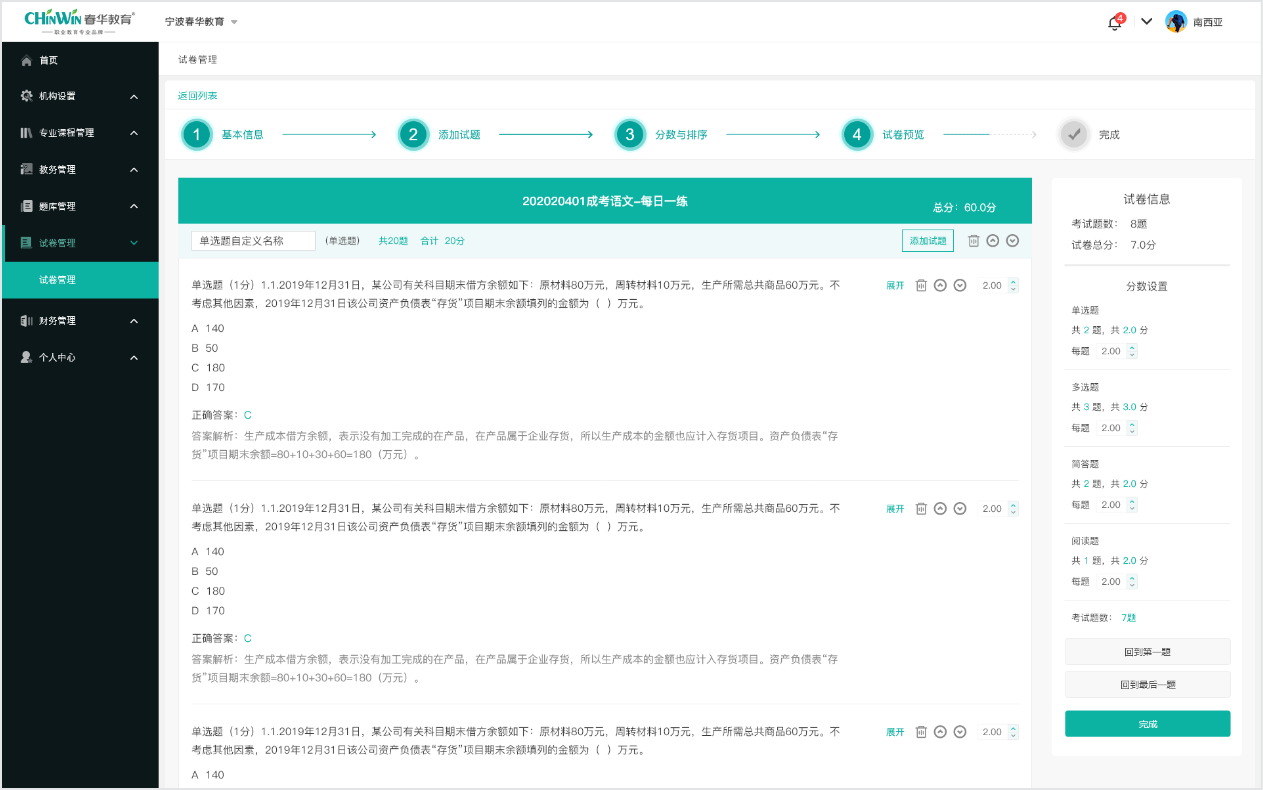The height and width of the screenshot is (790, 1263).
Task: Go to step 1 基本信息
Action: [x=198, y=134]
